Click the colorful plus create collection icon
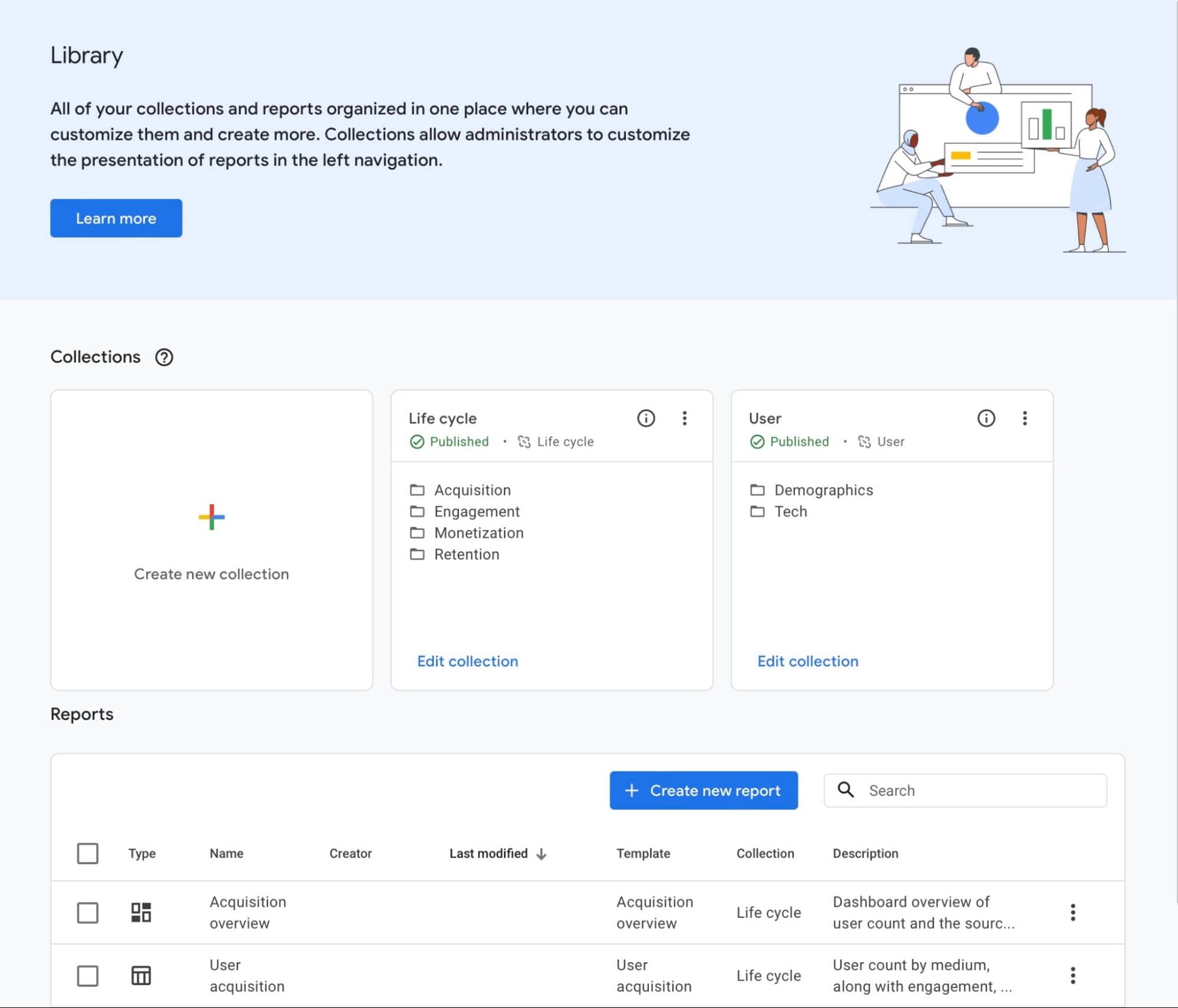This screenshot has width=1178, height=1008. tap(212, 517)
